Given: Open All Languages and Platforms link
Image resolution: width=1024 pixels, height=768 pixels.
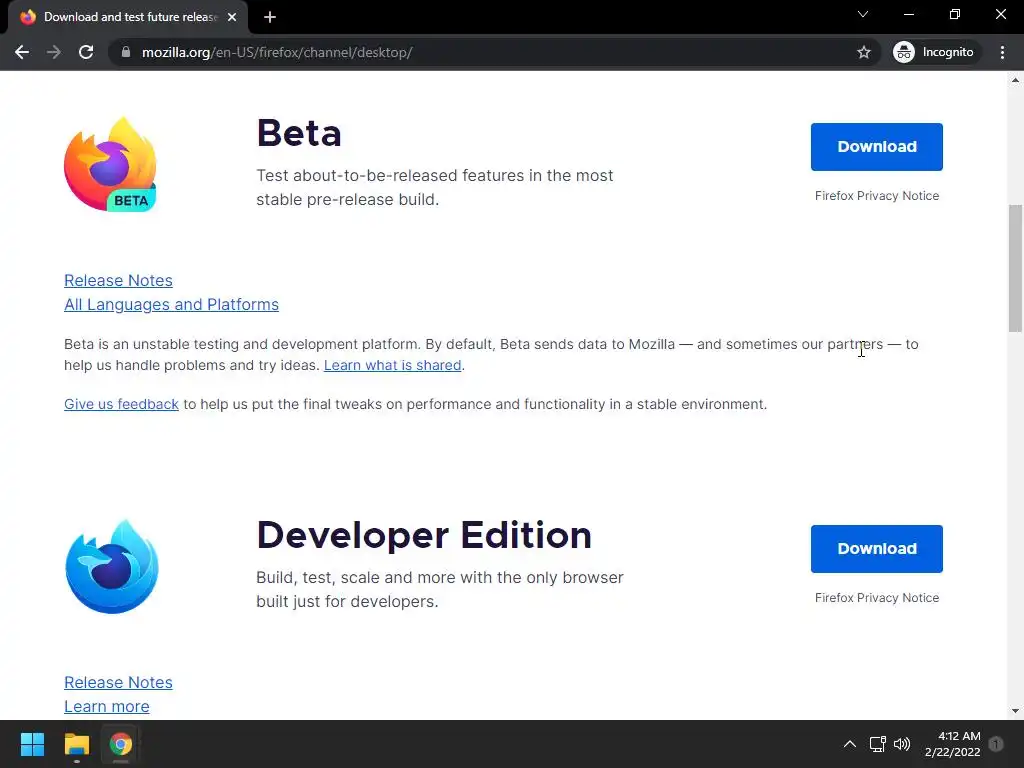Looking at the screenshot, I should [171, 304].
